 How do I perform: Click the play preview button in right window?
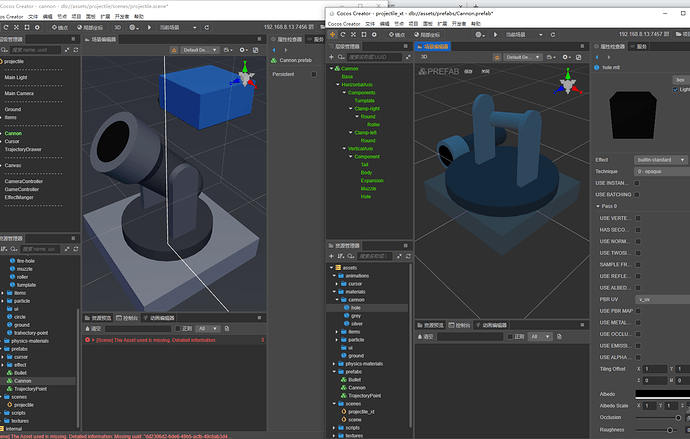click(495, 34)
